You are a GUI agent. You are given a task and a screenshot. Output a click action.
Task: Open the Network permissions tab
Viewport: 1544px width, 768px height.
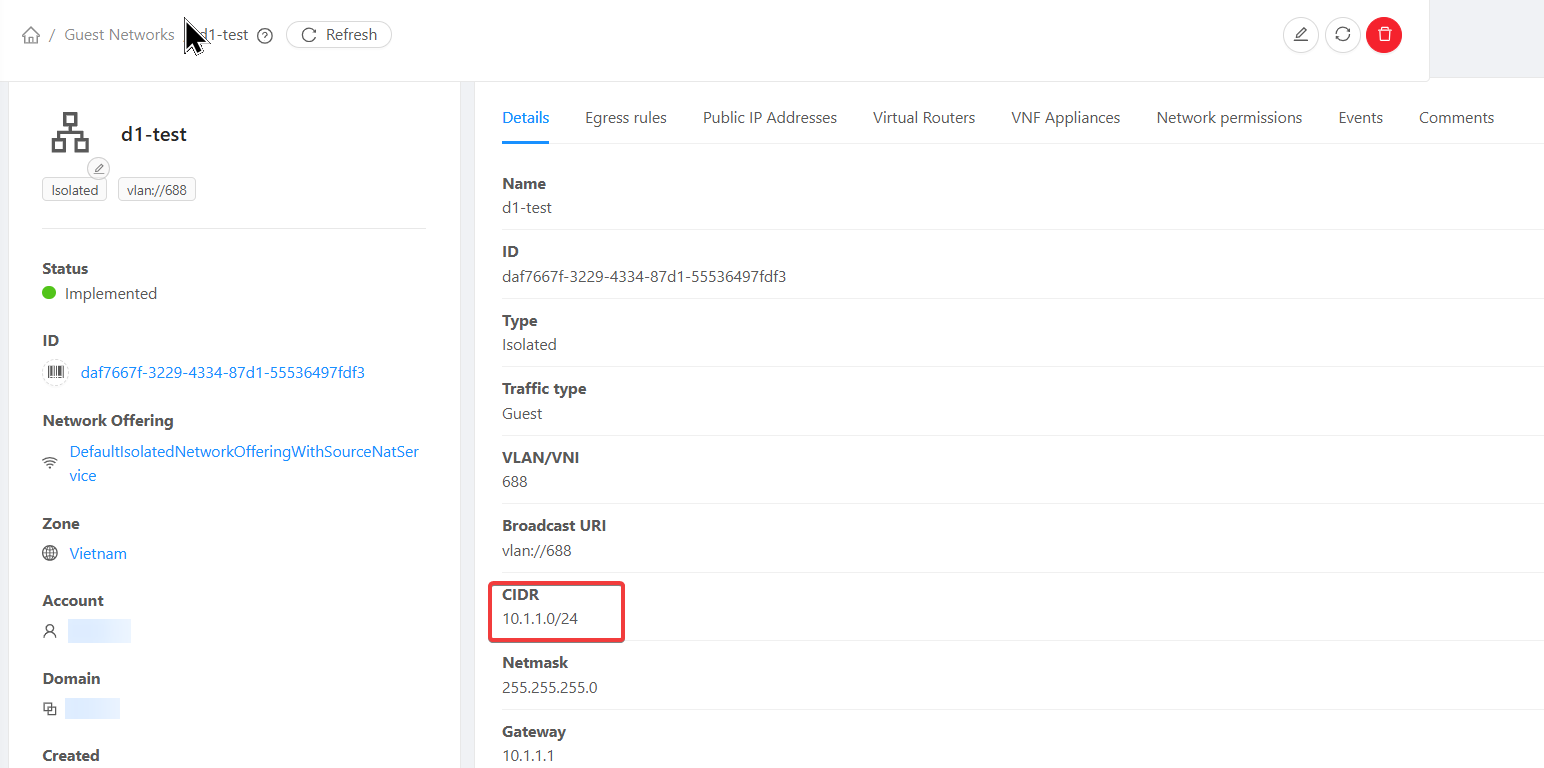point(1229,118)
